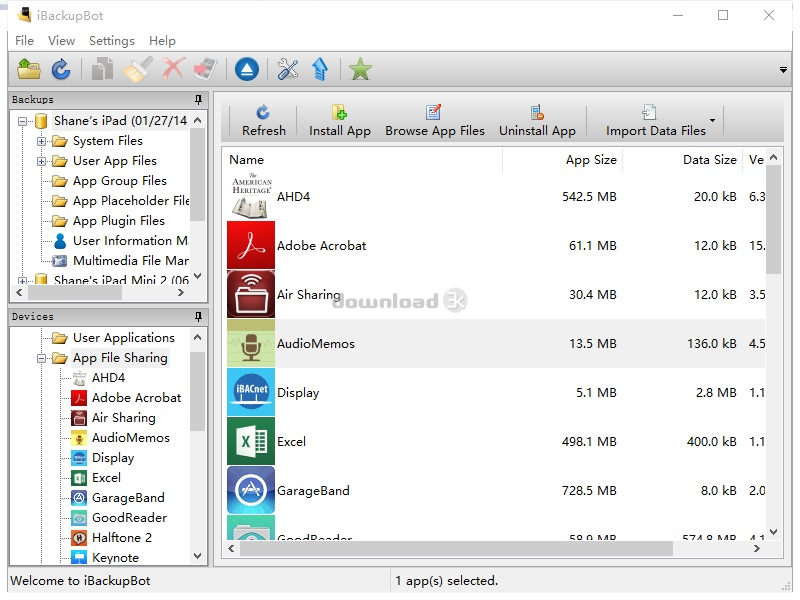Select Air Sharing in Devices tree
800x600 pixels.
(x=123, y=417)
